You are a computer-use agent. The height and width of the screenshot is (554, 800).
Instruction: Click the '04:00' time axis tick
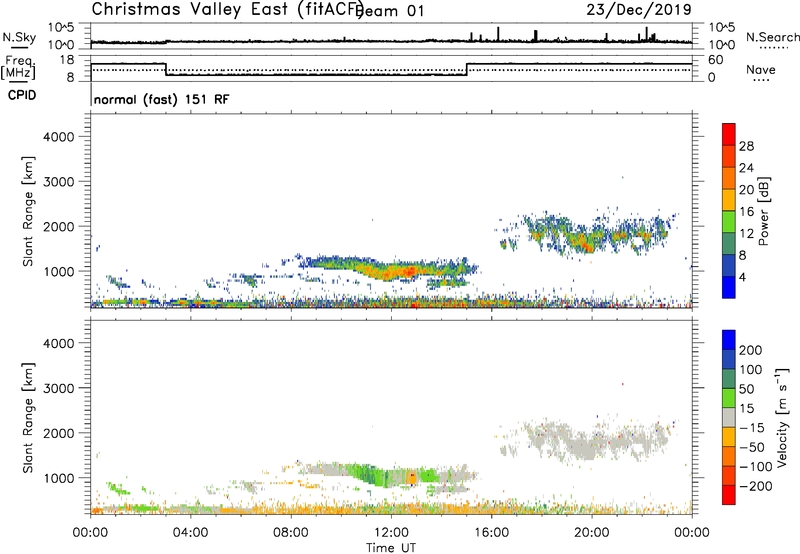pyautogui.click(x=190, y=533)
